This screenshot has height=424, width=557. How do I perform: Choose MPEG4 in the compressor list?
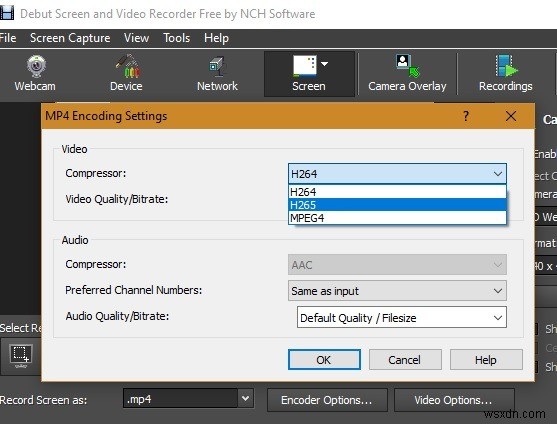(397, 218)
